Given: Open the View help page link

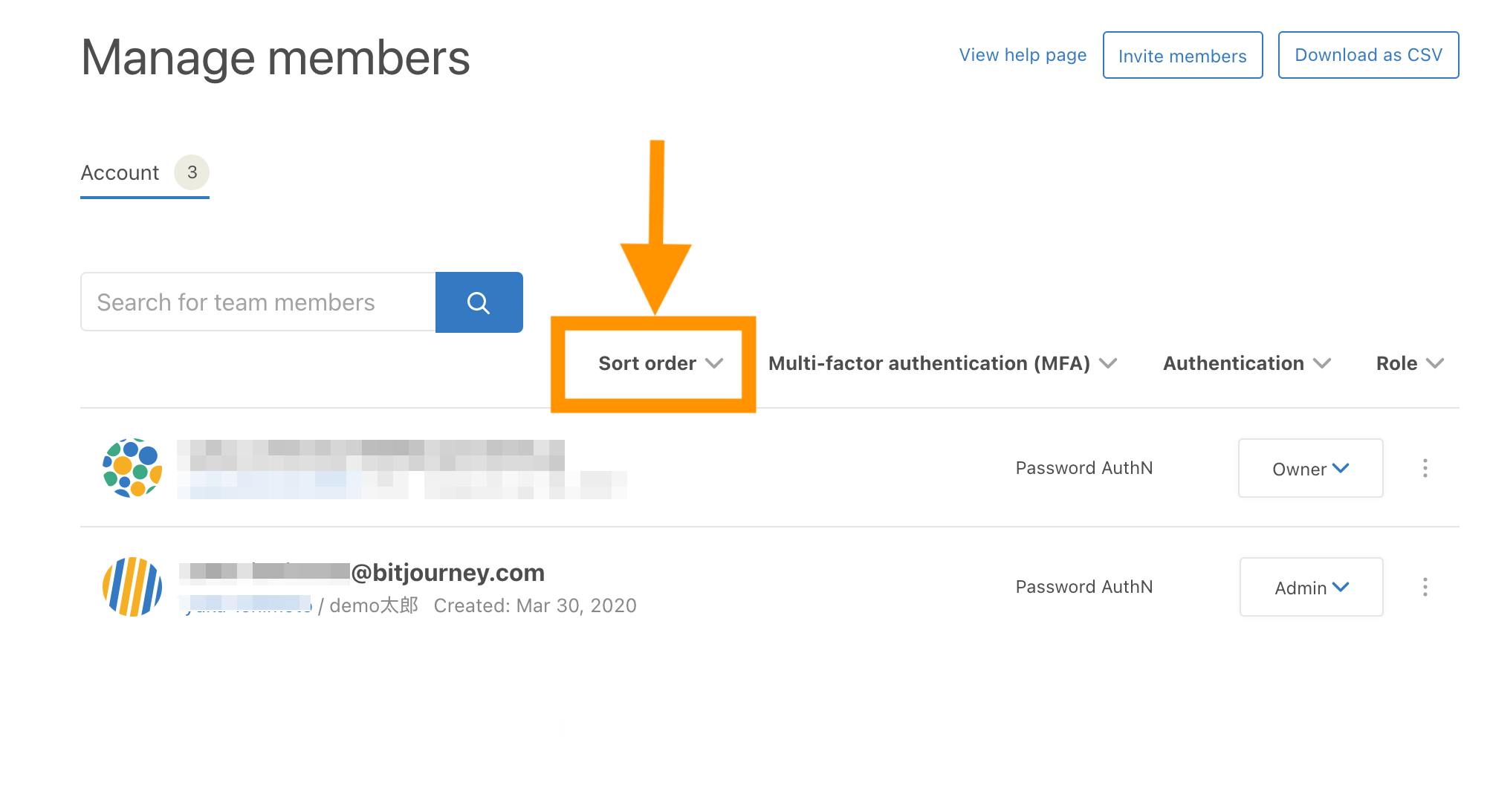Looking at the screenshot, I should [x=1023, y=55].
